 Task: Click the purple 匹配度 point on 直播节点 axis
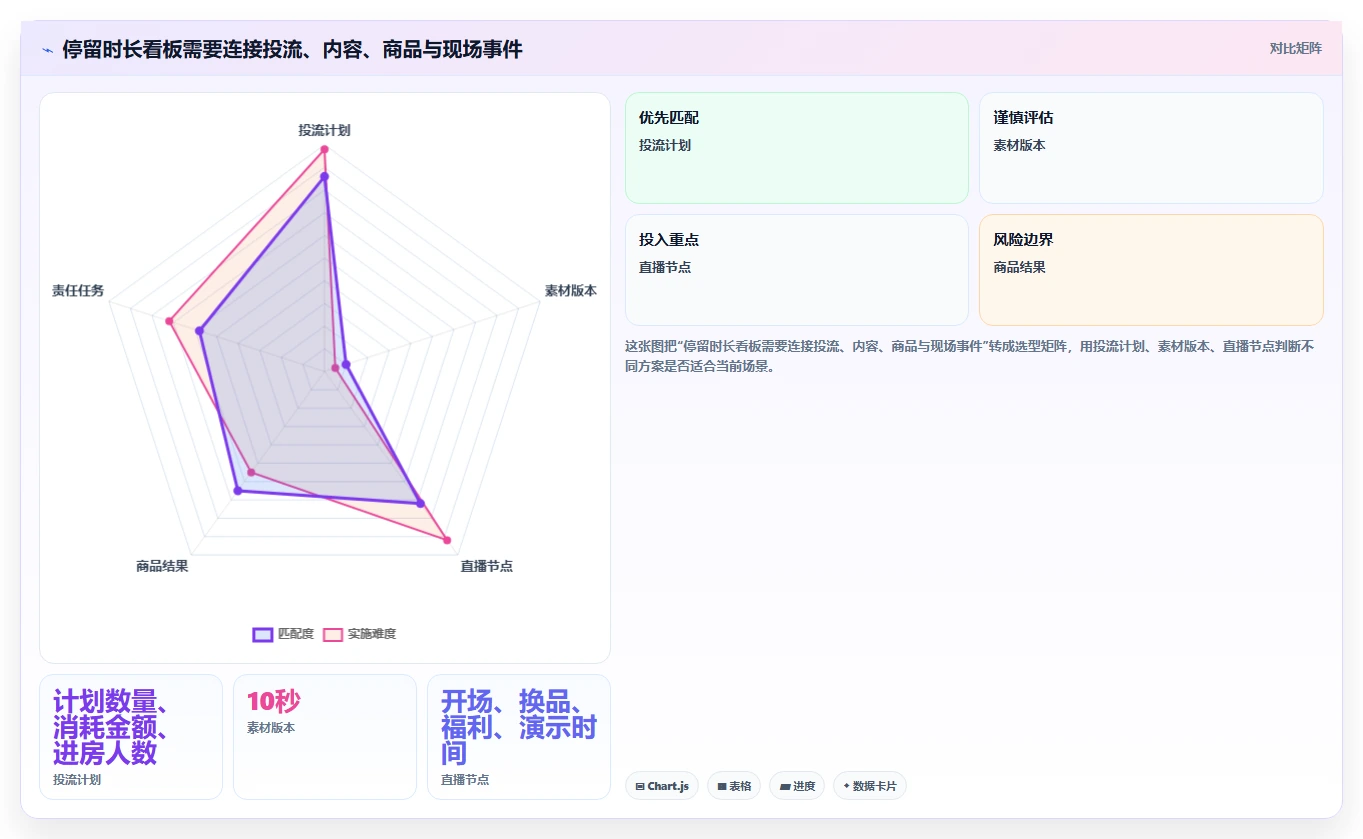click(x=420, y=503)
